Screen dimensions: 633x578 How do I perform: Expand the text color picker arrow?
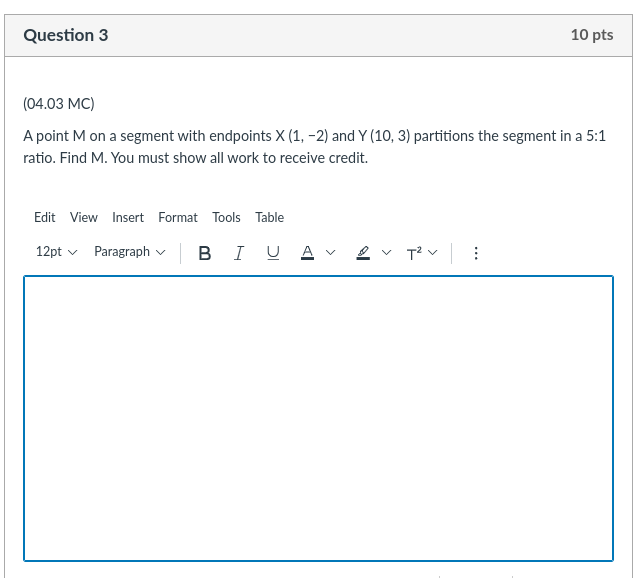click(x=331, y=253)
